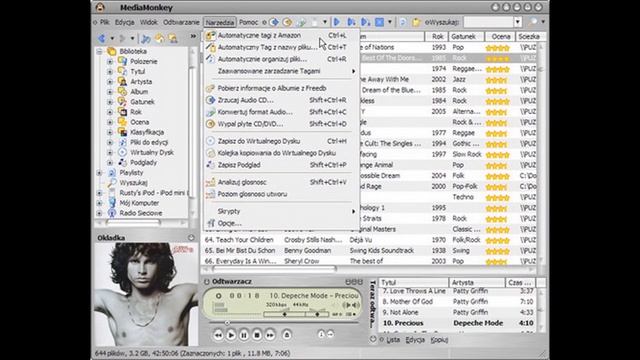
Task: Expand the Gatunek tree node
Action: pyautogui.click(x=110, y=102)
